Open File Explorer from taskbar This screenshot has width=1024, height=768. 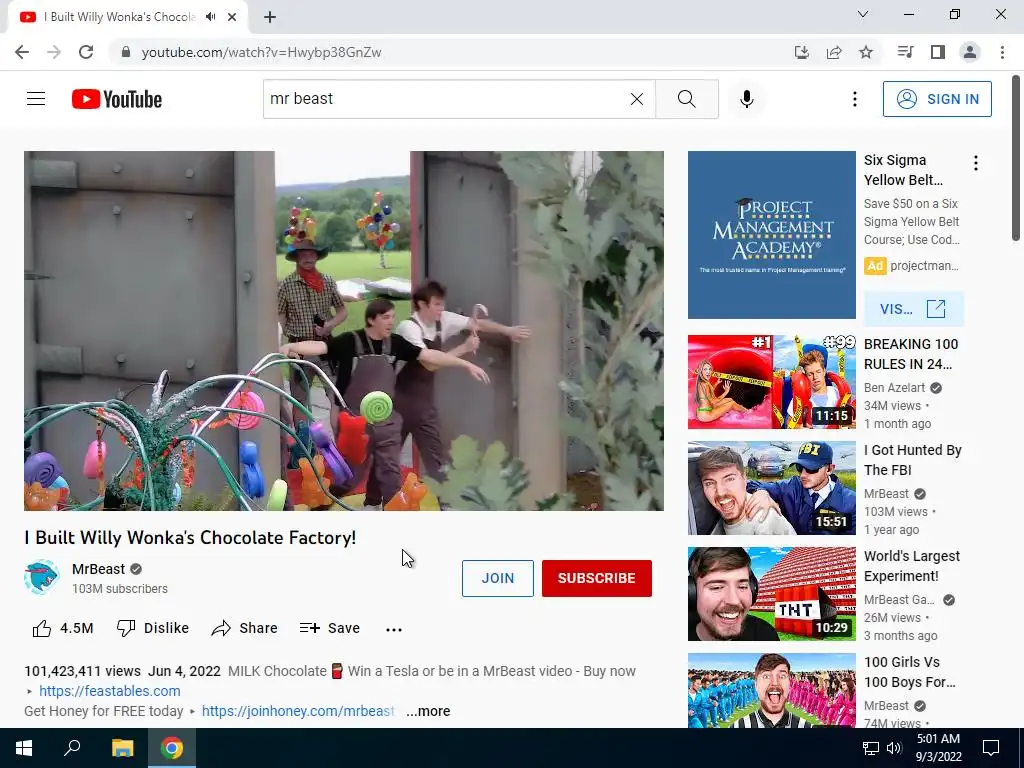pyautogui.click(x=122, y=748)
